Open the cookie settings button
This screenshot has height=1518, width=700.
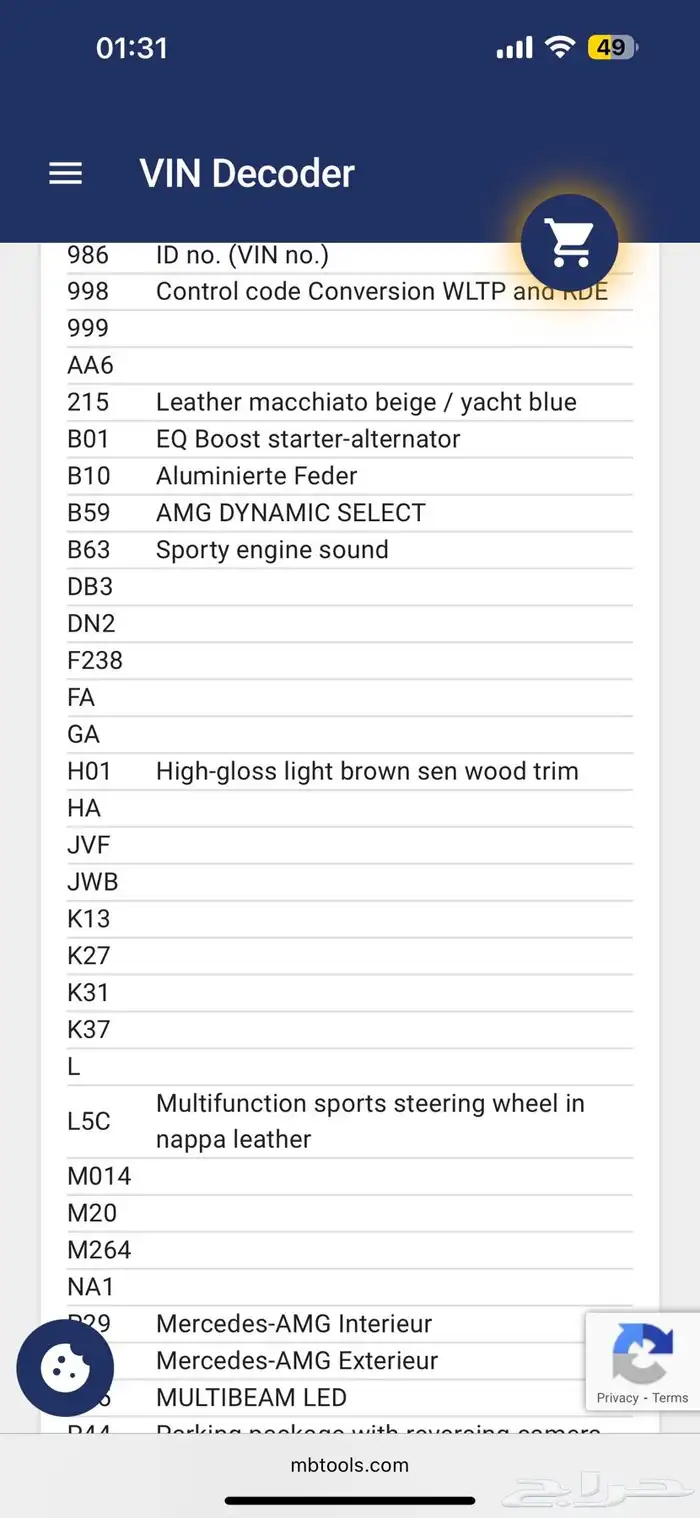tap(65, 1367)
